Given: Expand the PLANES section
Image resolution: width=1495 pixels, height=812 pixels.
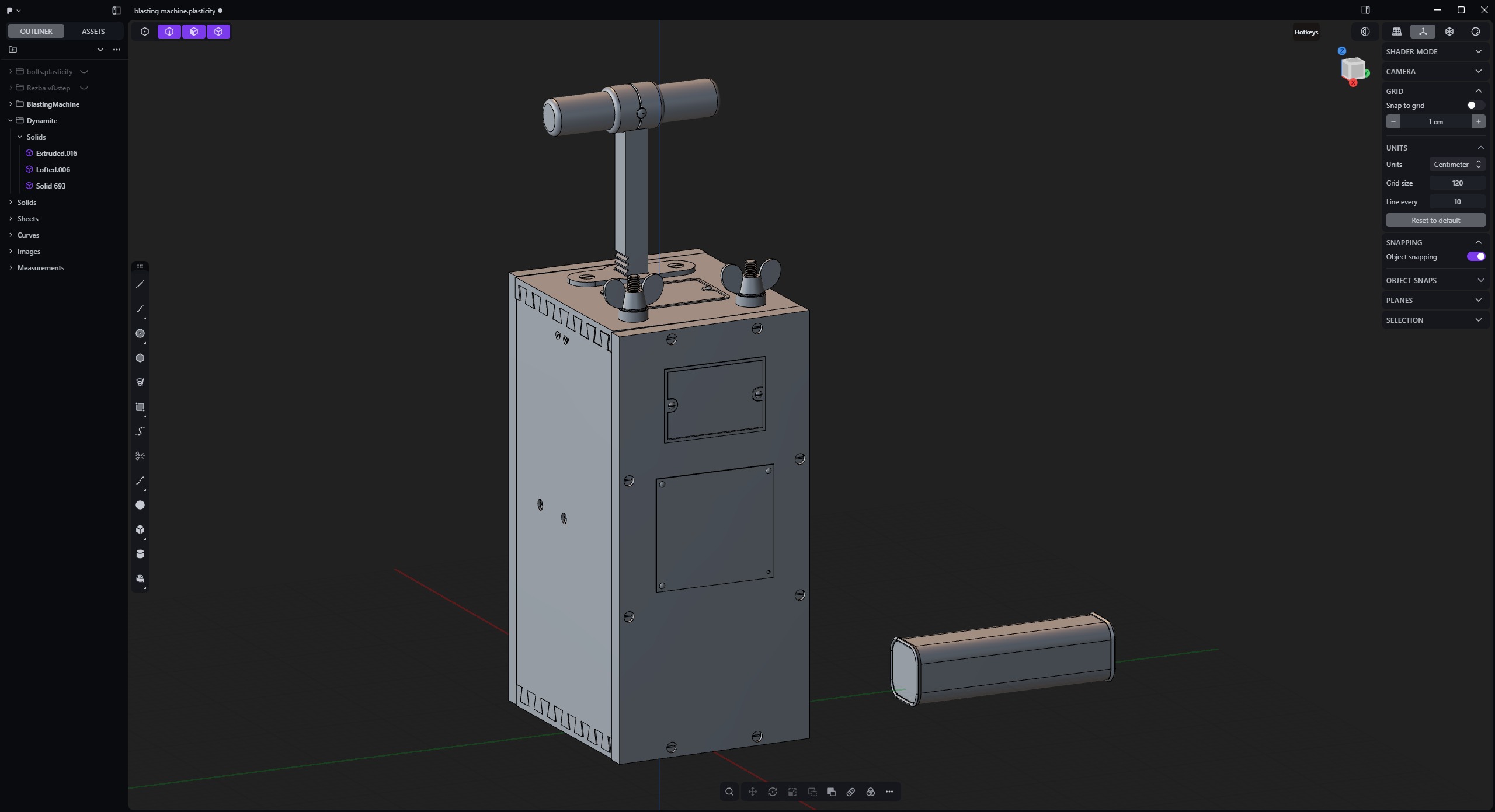Looking at the screenshot, I should point(1435,300).
